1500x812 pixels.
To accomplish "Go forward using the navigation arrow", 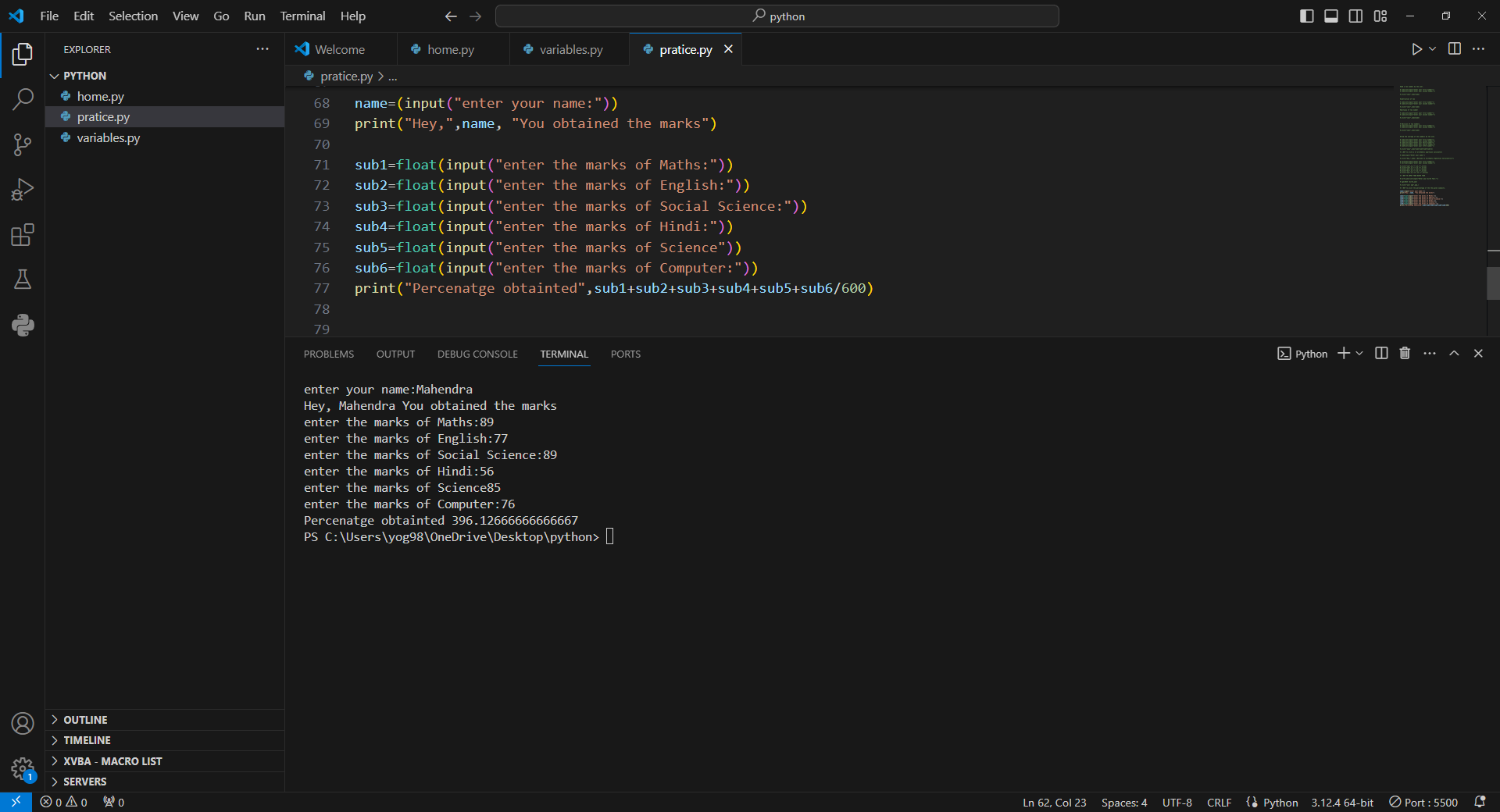I will pos(476,16).
